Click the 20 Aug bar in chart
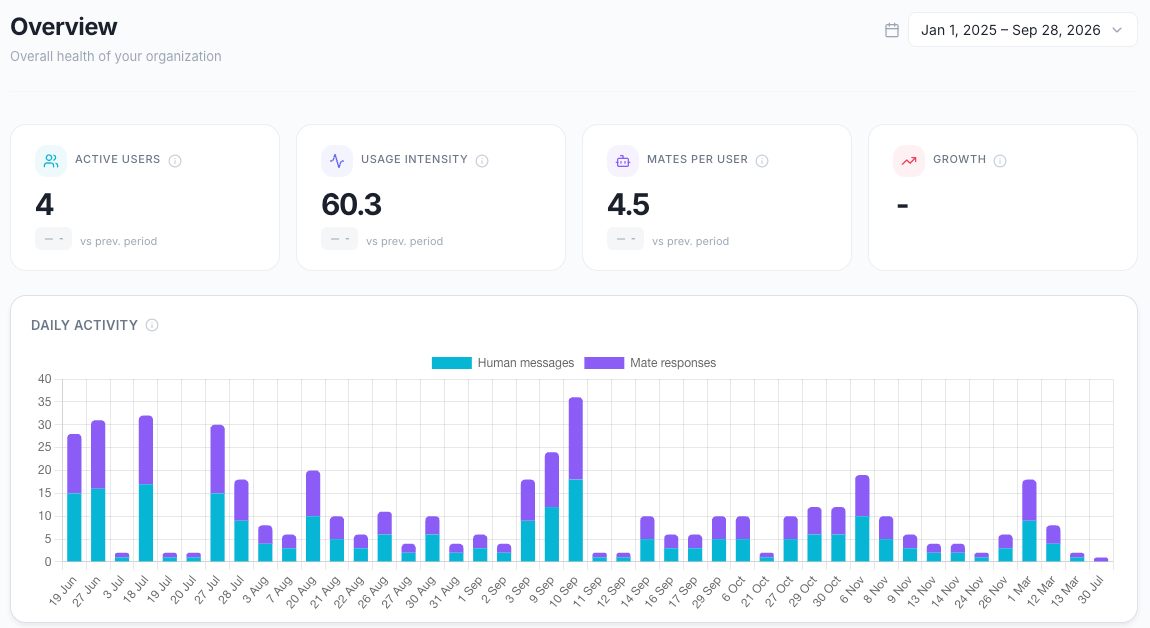1150x628 pixels. 313,516
